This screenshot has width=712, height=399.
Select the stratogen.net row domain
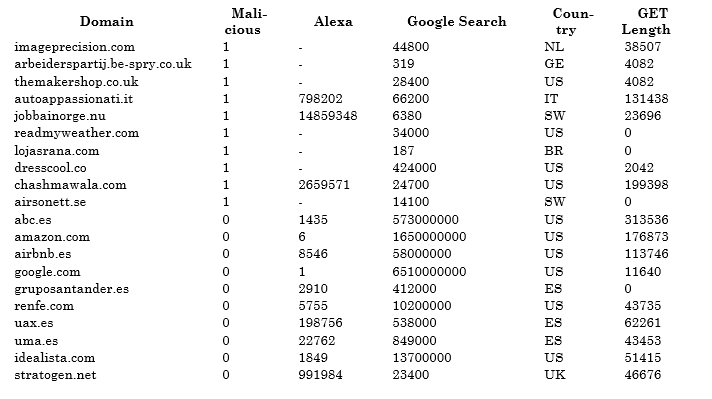(x=55, y=375)
